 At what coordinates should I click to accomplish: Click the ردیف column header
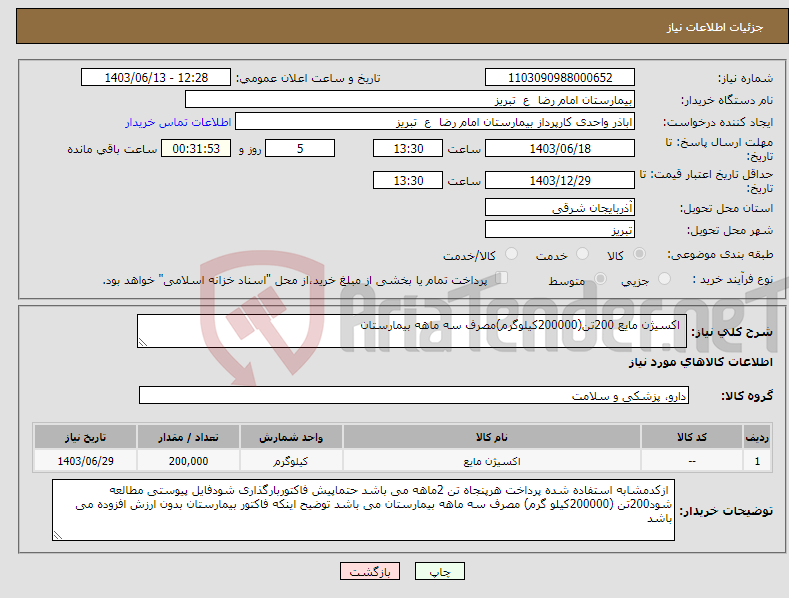tap(757, 437)
